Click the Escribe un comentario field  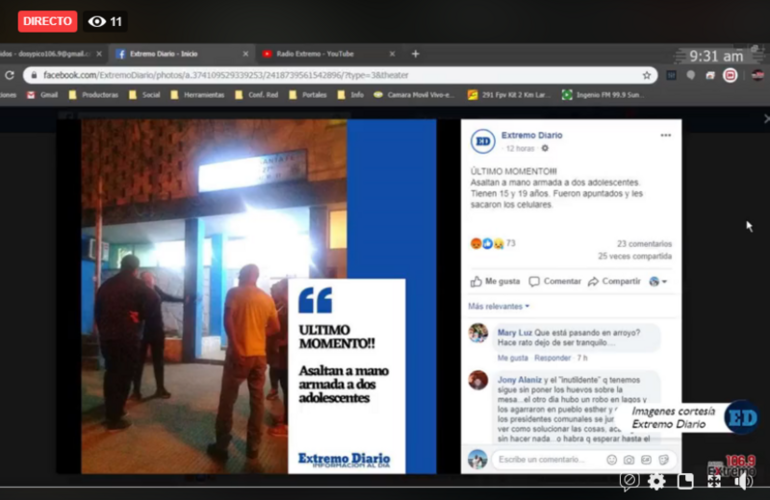(x=584, y=459)
